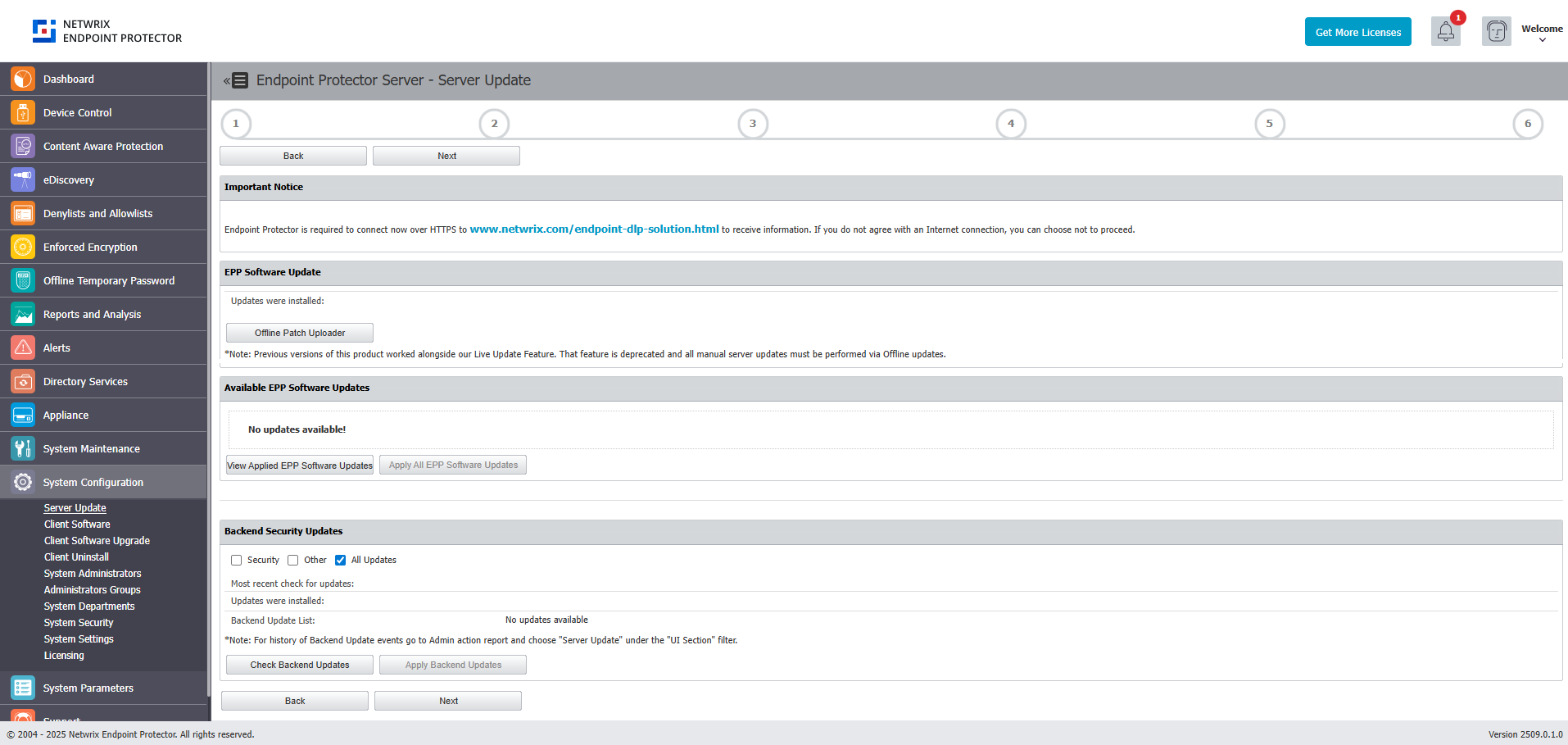Collapse the page with the « arrow

click(x=225, y=80)
